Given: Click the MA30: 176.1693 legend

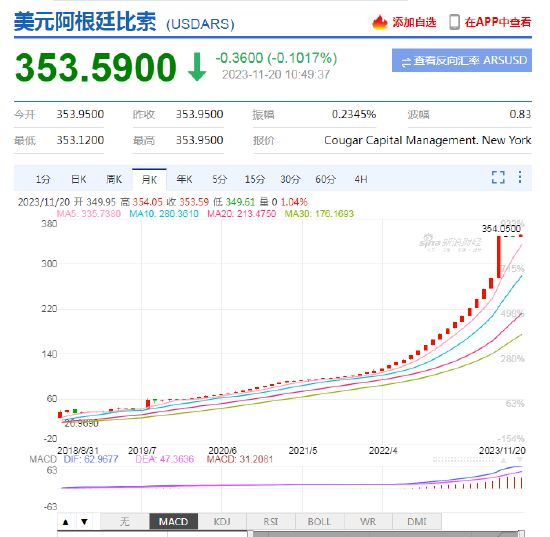Looking at the screenshot, I should tap(319, 214).
